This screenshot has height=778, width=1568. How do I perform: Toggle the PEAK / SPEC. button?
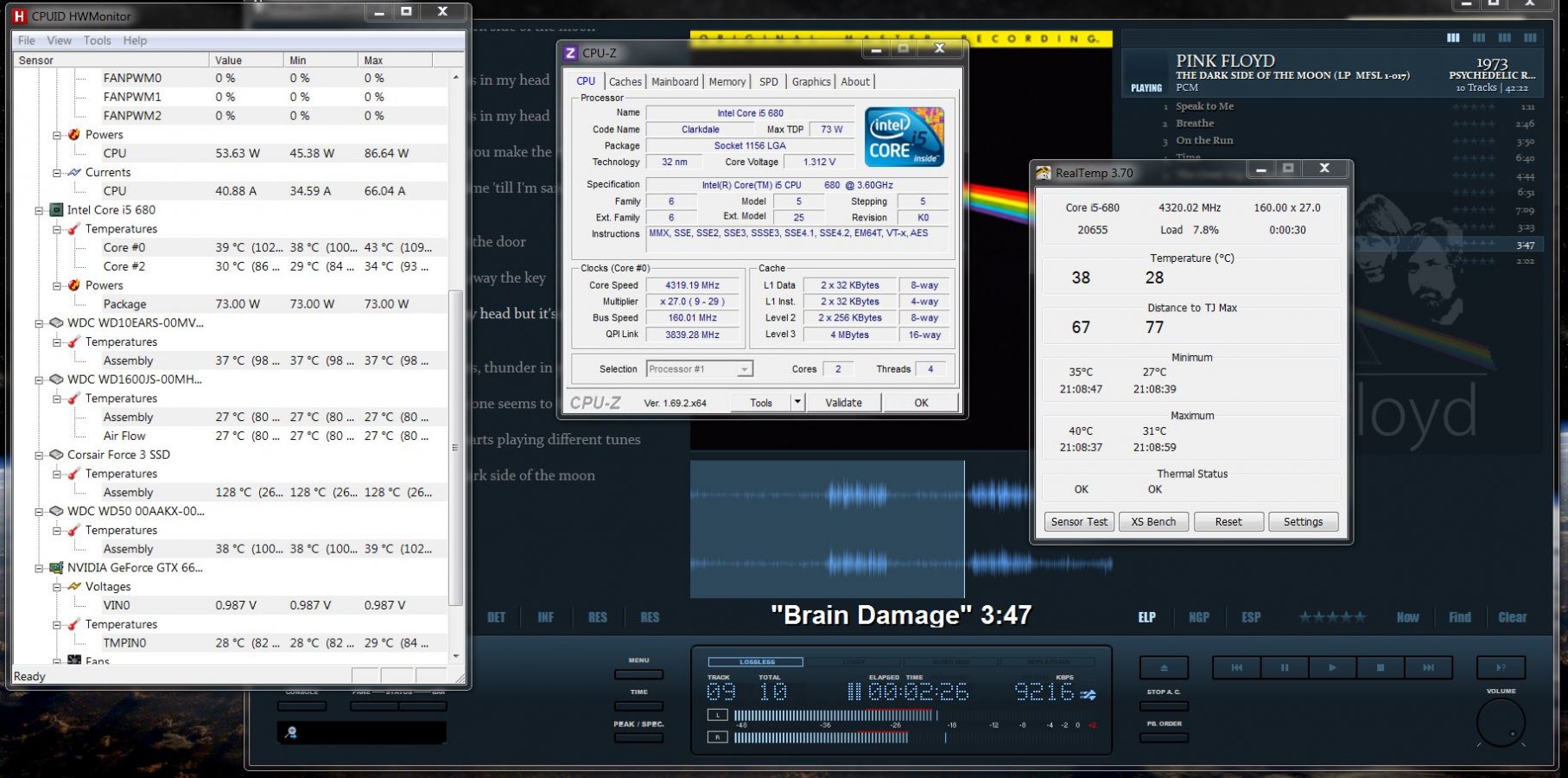638,737
